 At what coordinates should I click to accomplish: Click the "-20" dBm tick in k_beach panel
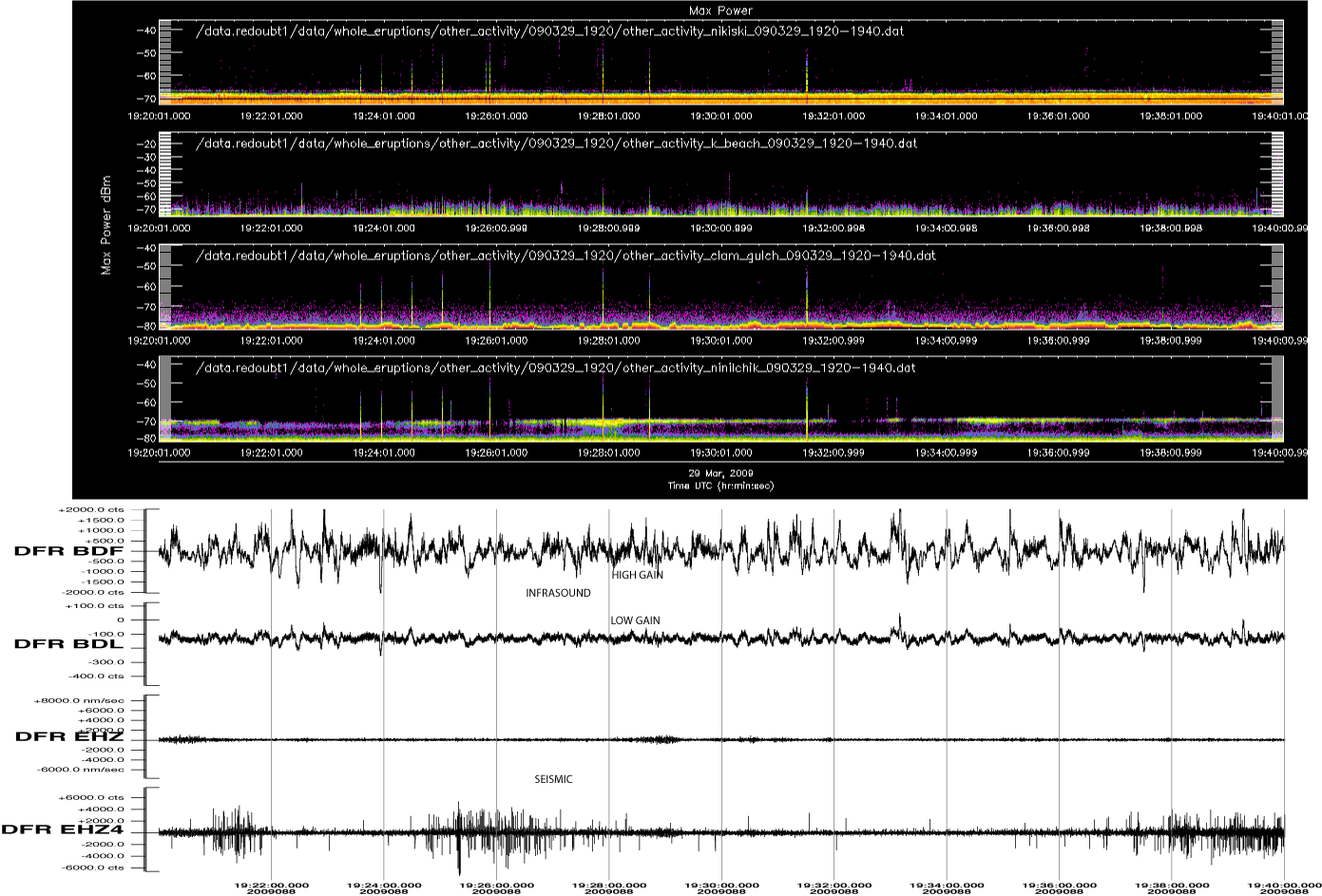coord(147,144)
